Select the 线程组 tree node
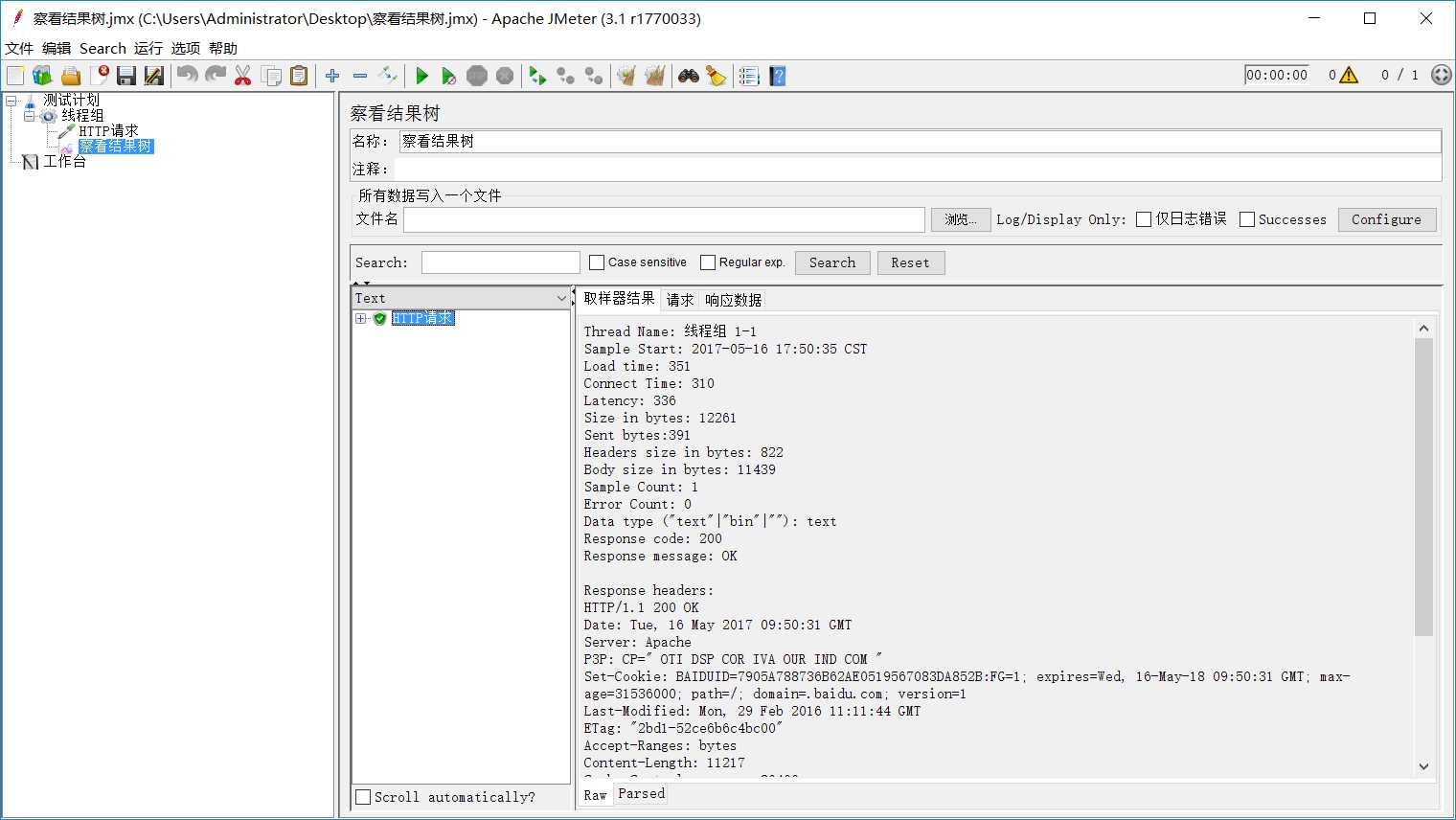This screenshot has width=1456, height=820. (x=82, y=115)
